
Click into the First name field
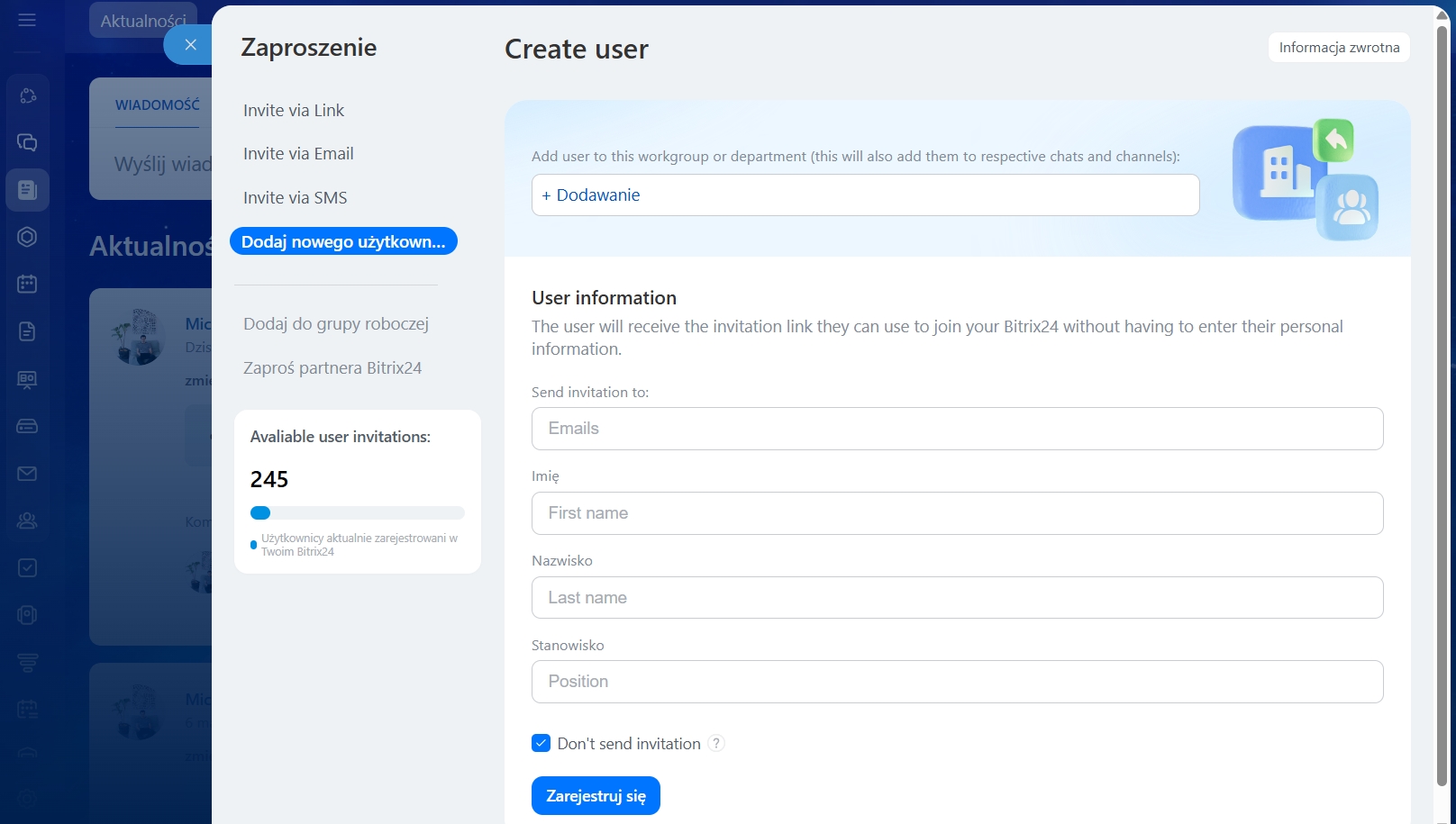(x=957, y=513)
